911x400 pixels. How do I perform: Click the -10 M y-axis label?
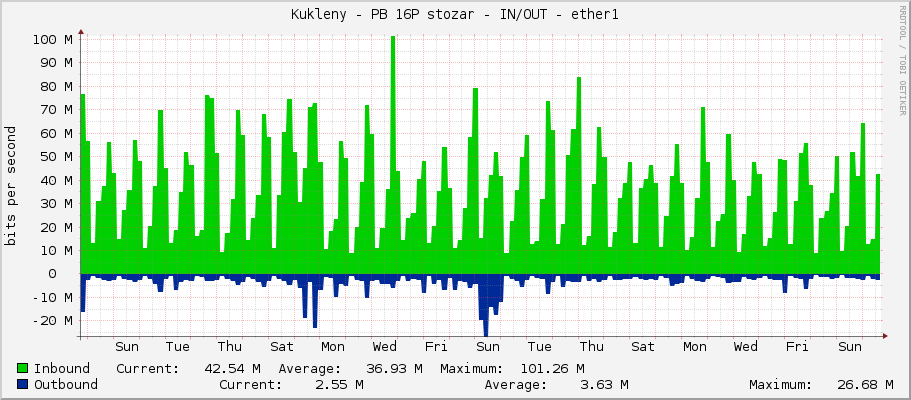click(52, 298)
